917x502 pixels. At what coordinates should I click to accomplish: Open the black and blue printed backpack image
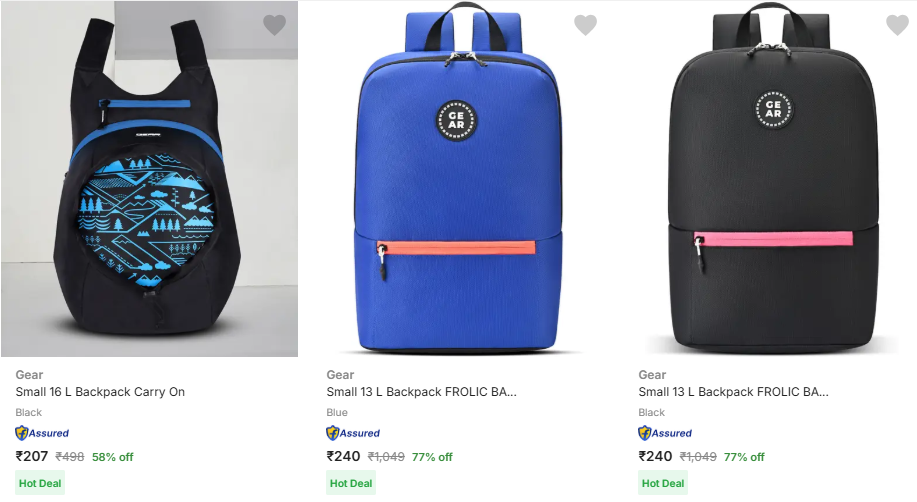click(150, 180)
